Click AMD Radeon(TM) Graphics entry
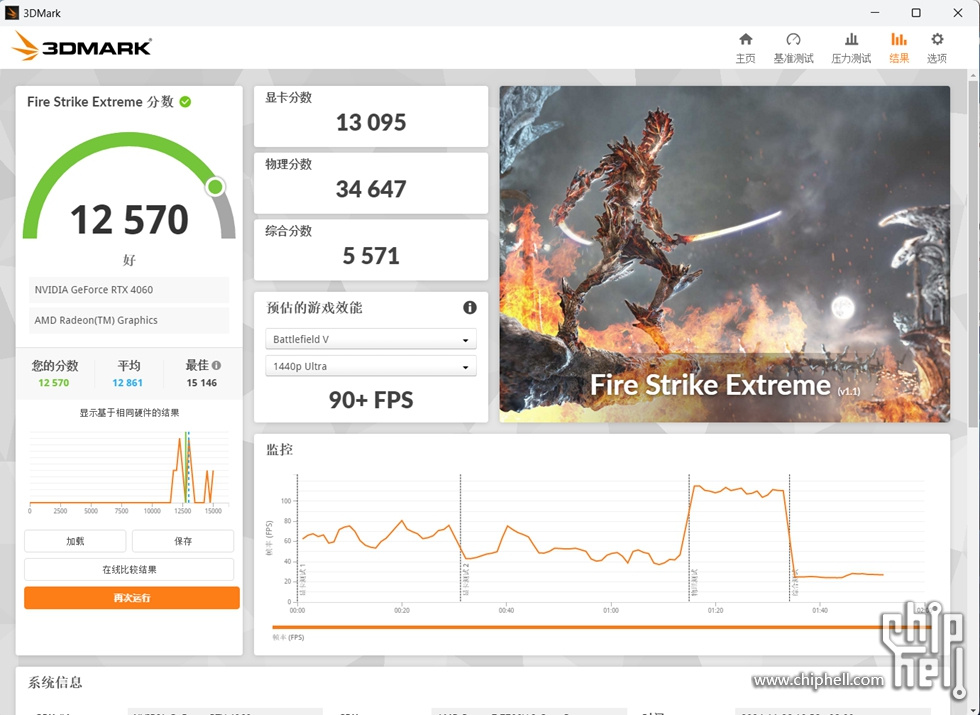Image resolution: width=980 pixels, height=715 pixels. 129,320
